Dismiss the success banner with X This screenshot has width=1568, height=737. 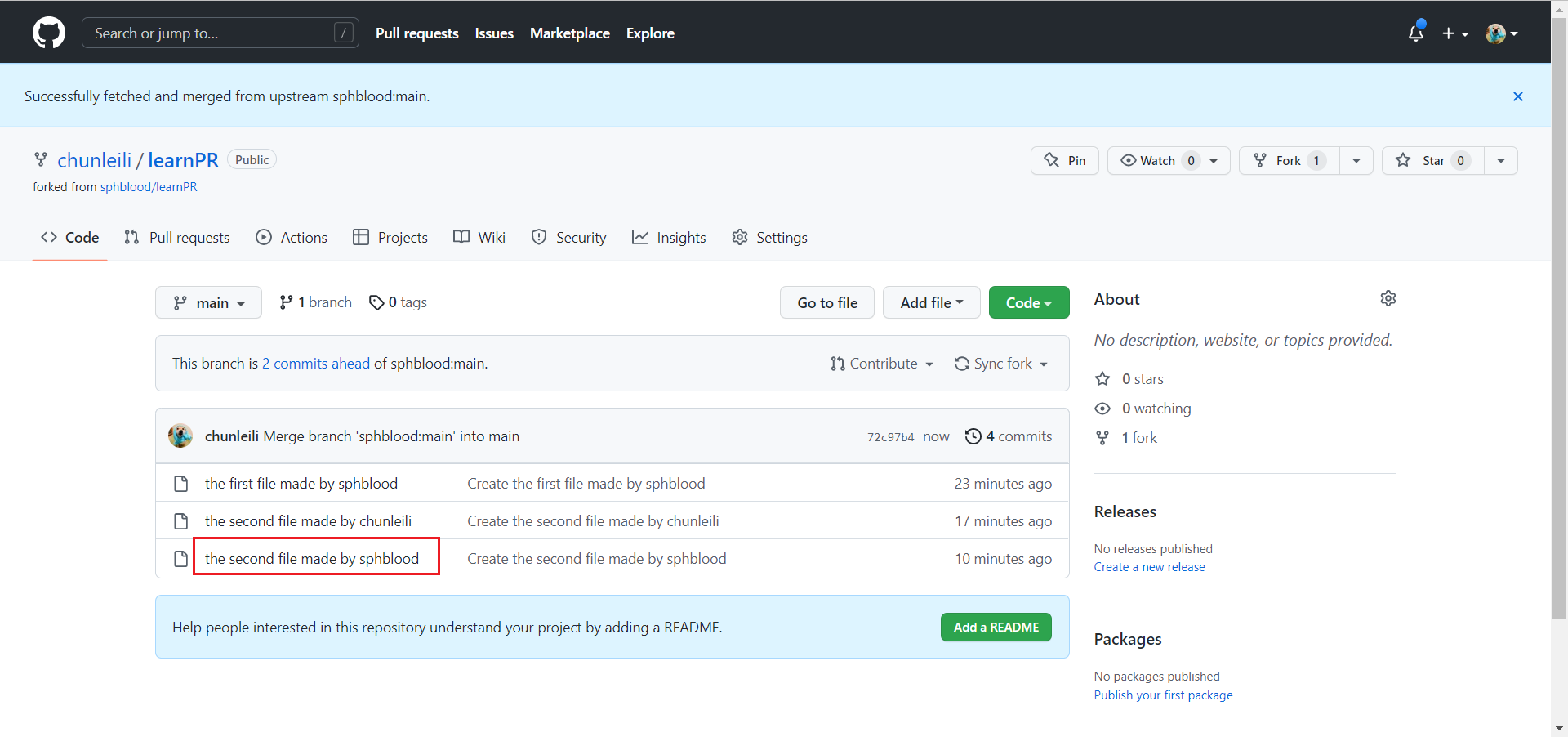(1518, 96)
